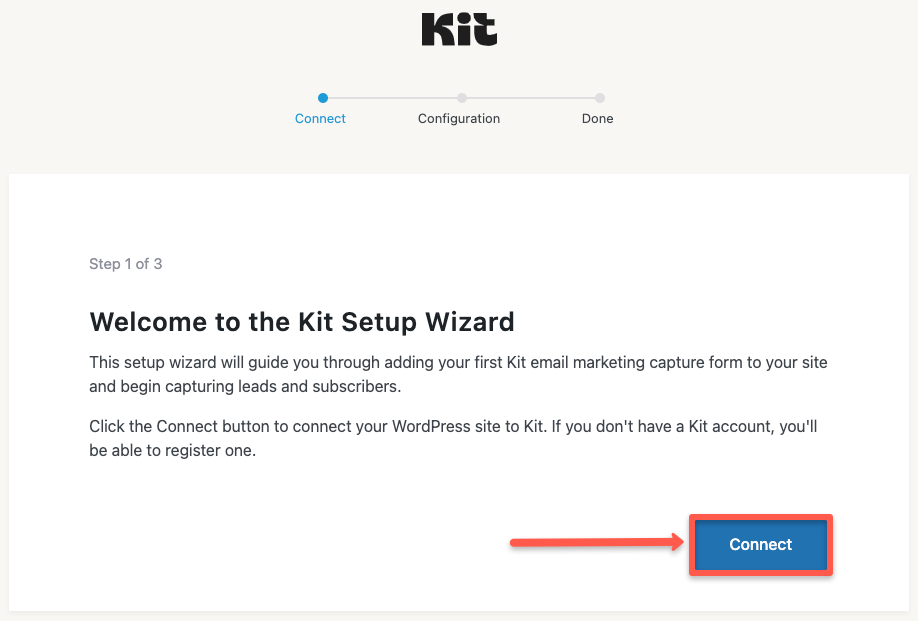Click the "Step 1 of 3" text
Screen dimensions: 918x621
click(125, 264)
